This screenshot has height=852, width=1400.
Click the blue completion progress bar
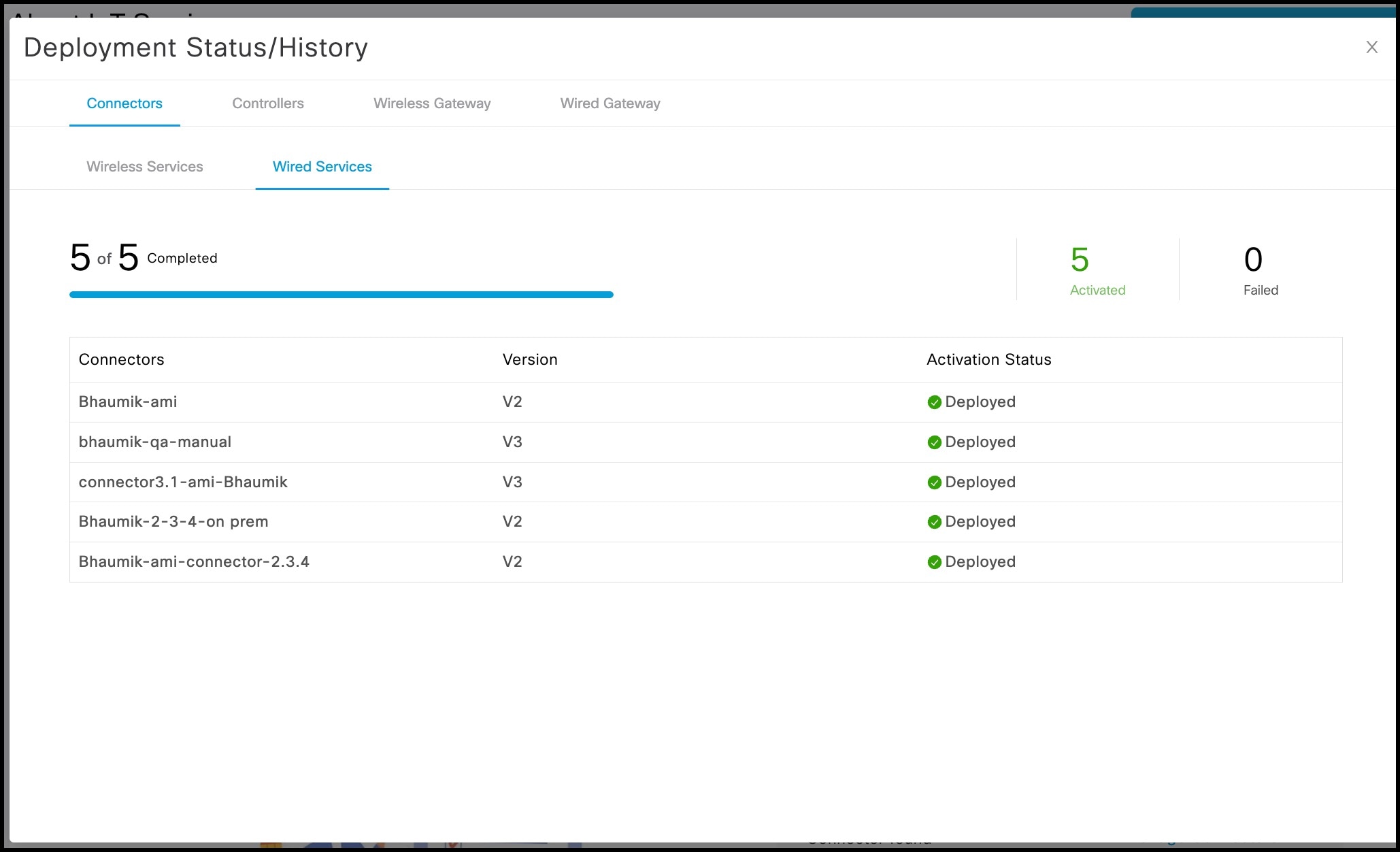point(340,294)
